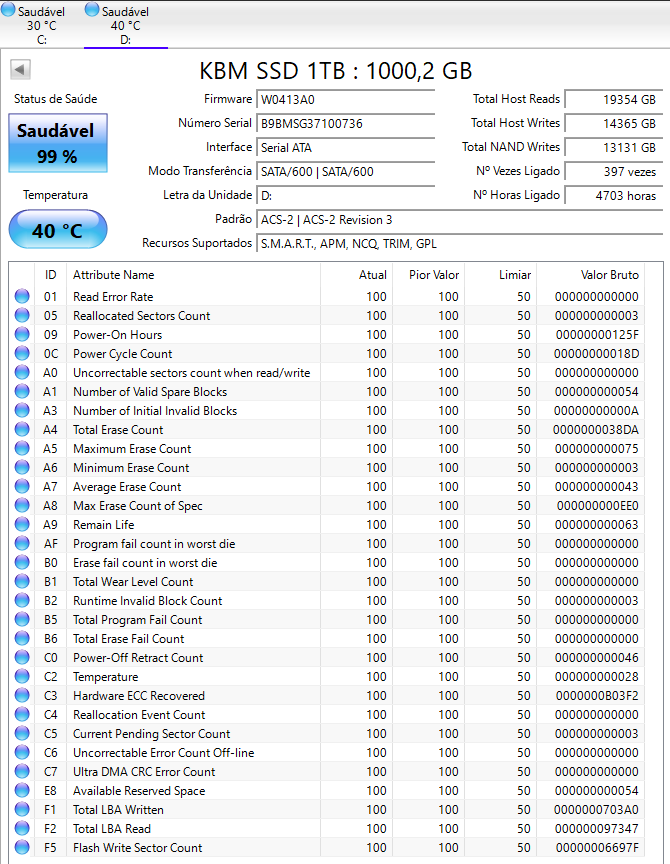Click the Attribute Name column header

click(193, 275)
